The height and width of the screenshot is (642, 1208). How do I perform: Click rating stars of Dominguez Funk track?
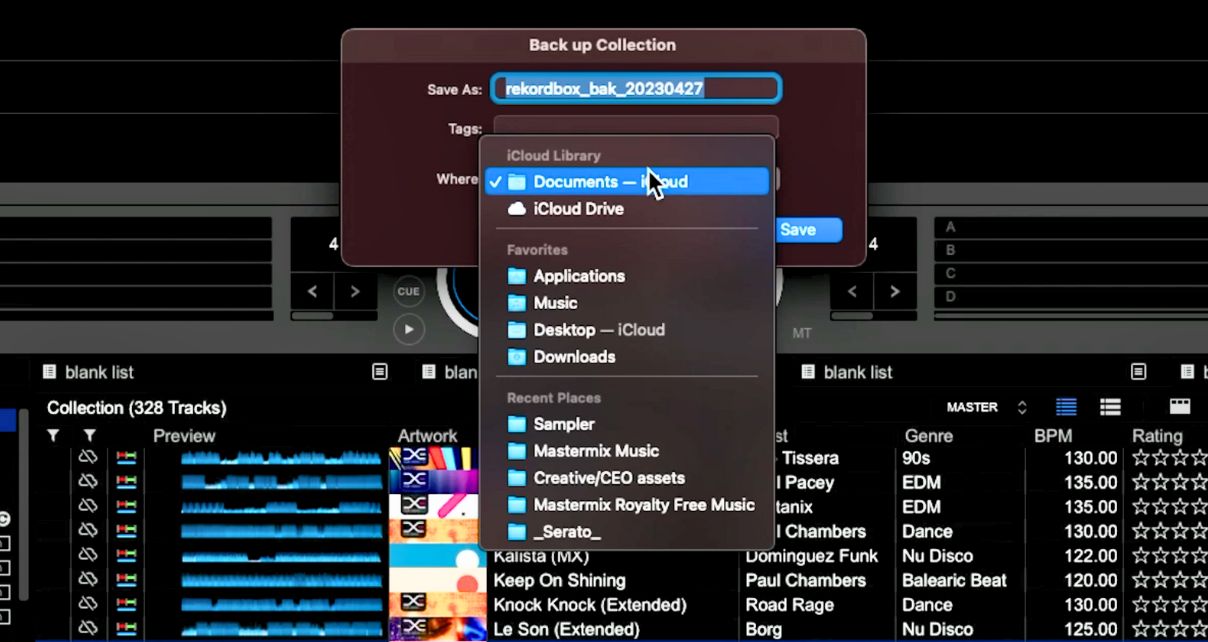pyautogui.click(x=1169, y=555)
